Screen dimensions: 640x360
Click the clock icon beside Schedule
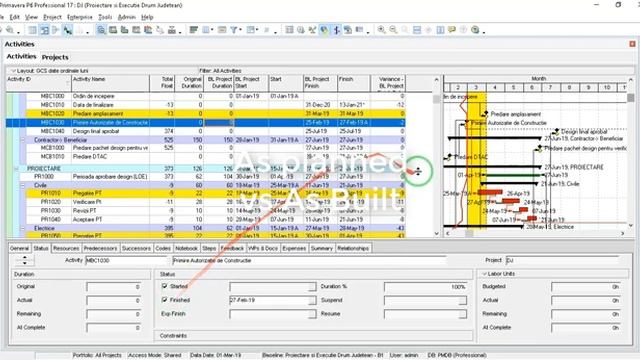[300, 30]
